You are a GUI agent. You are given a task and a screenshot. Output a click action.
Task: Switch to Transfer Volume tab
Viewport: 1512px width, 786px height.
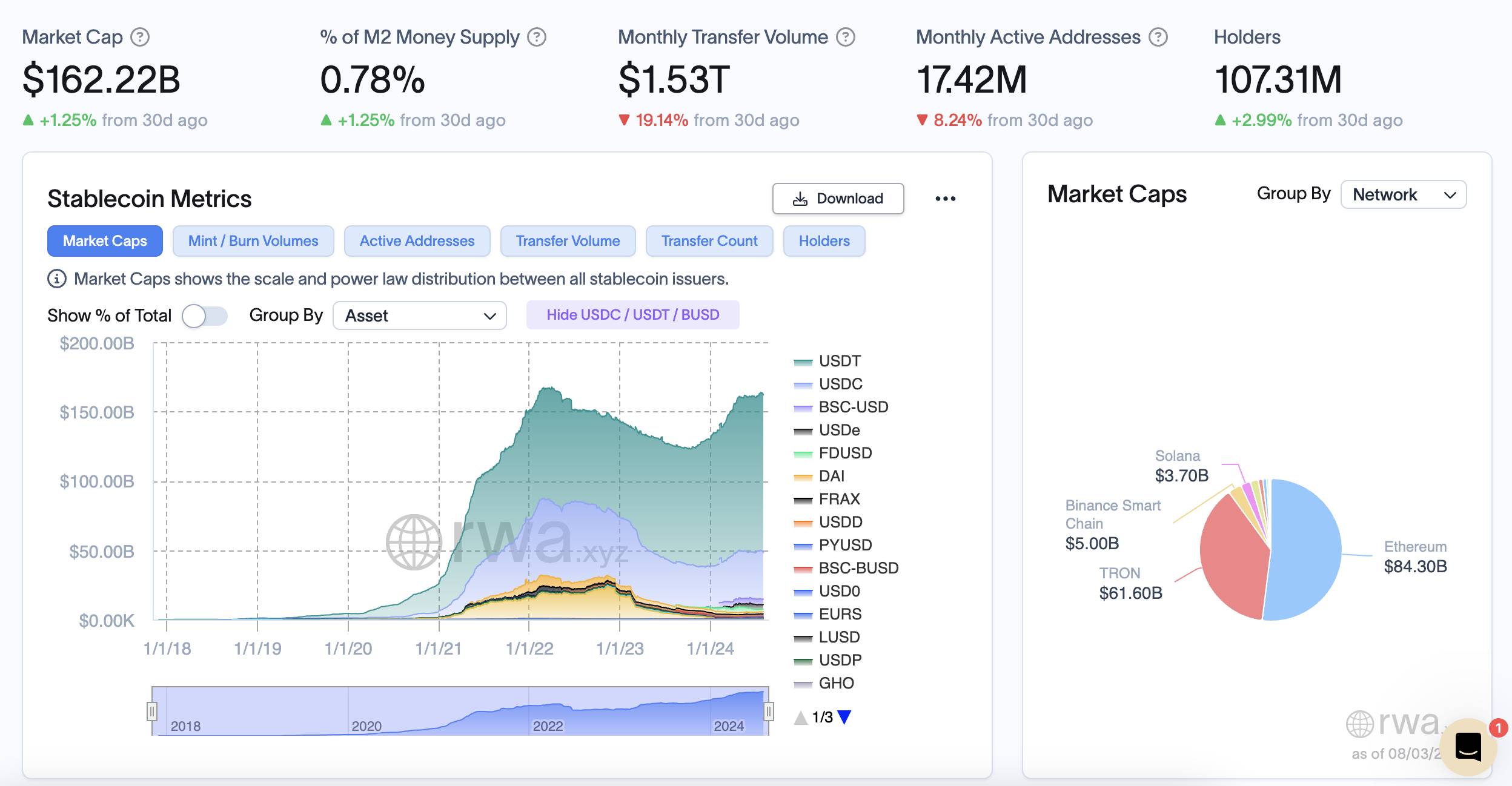pyautogui.click(x=568, y=241)
